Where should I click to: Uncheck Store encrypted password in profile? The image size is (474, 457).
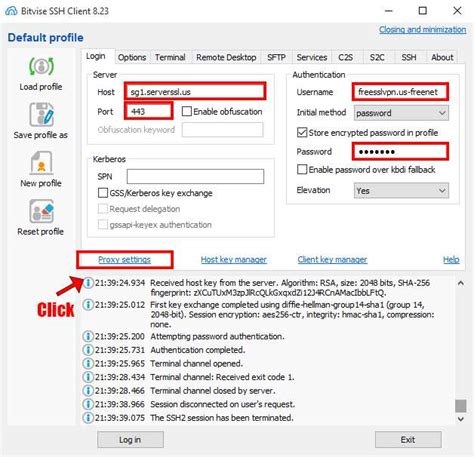tap(302, 133)
